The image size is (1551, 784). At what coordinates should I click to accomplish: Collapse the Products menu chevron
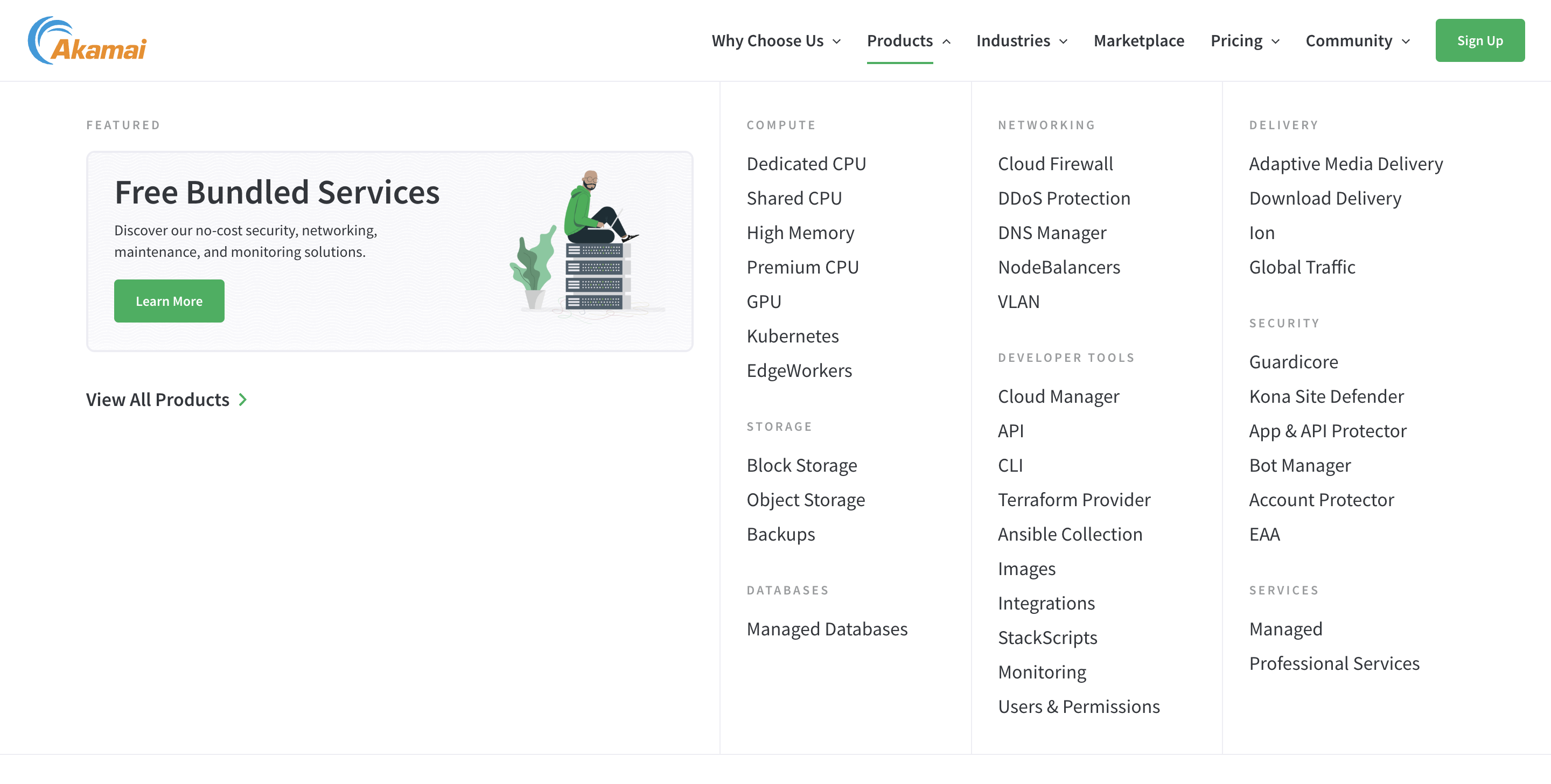point(947,41)
